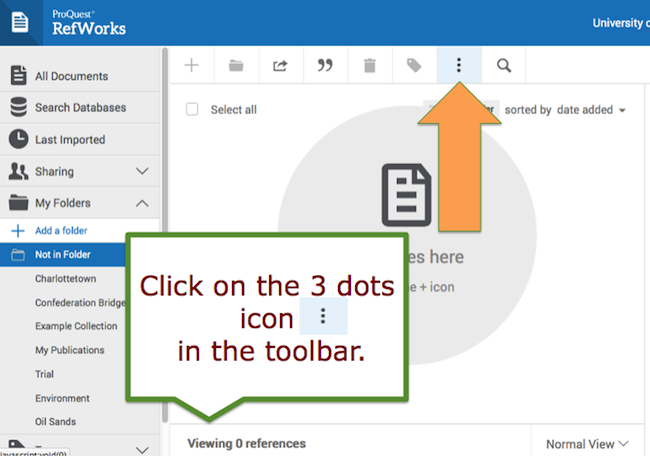650x464 pixels.
Task: Click the Share export arrow icon
Action: click(280, 66)
